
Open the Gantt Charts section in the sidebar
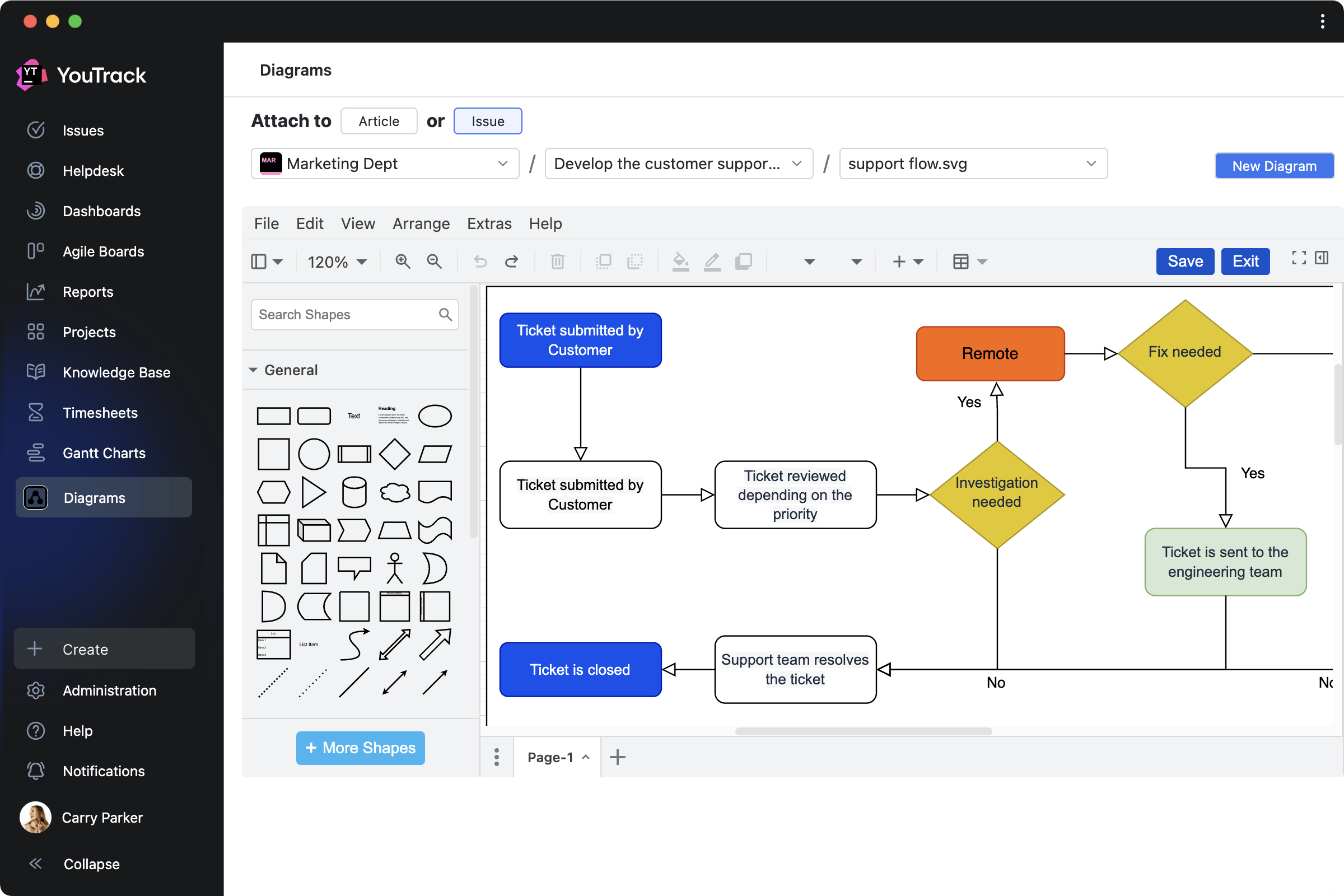pyautogui.click(x=104, y=452)
